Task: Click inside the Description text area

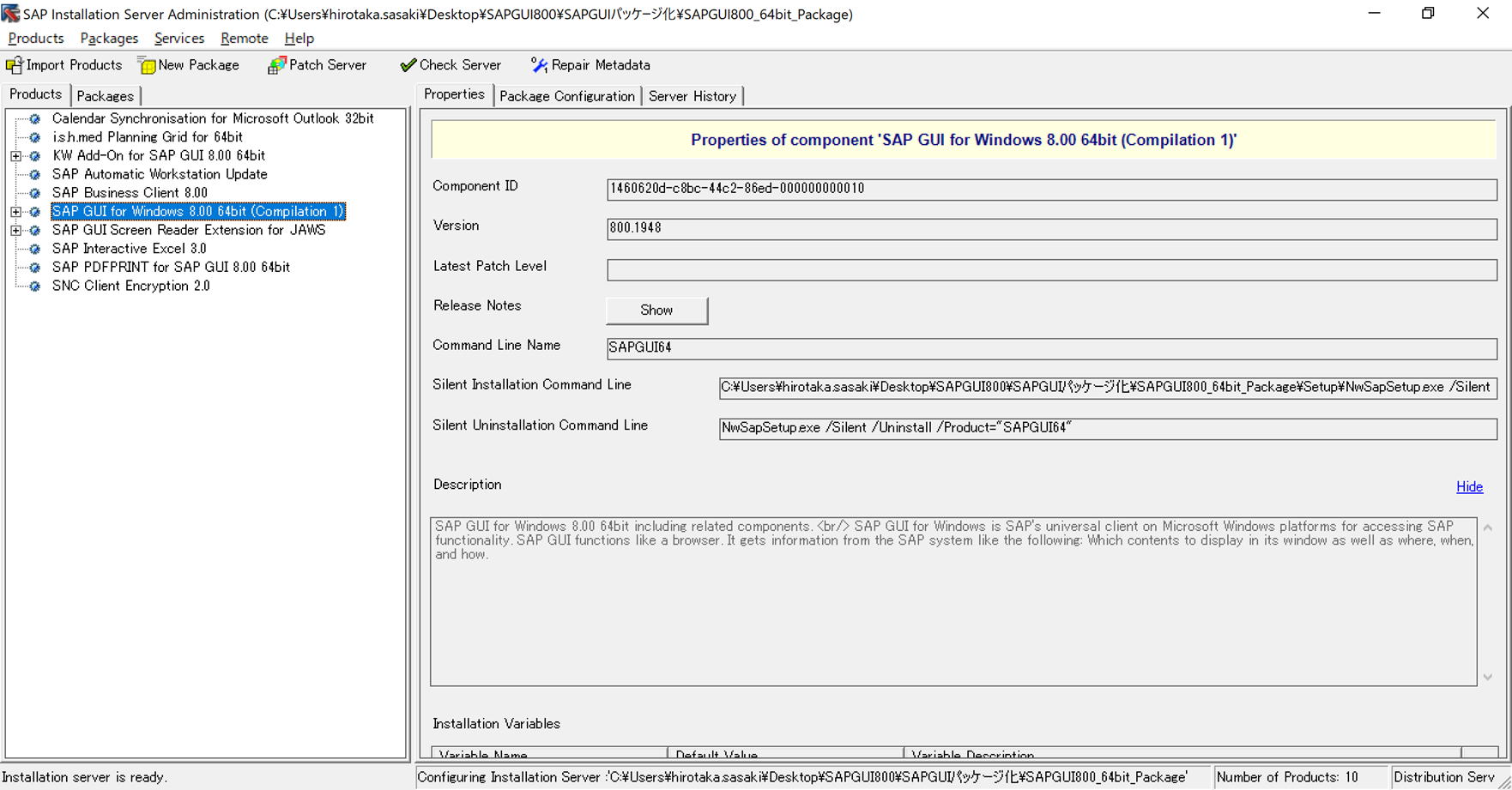Action: click(x=953, y=601)
